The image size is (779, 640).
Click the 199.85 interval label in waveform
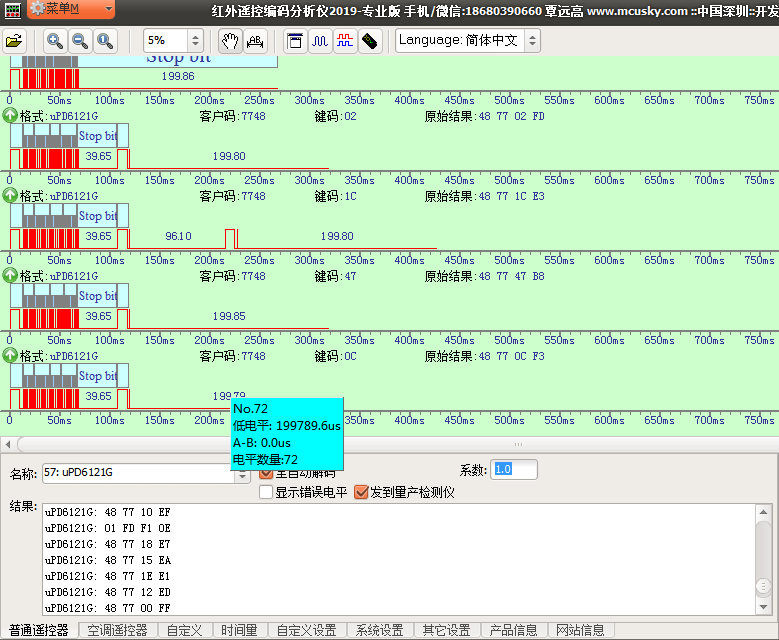click(229, 316)
